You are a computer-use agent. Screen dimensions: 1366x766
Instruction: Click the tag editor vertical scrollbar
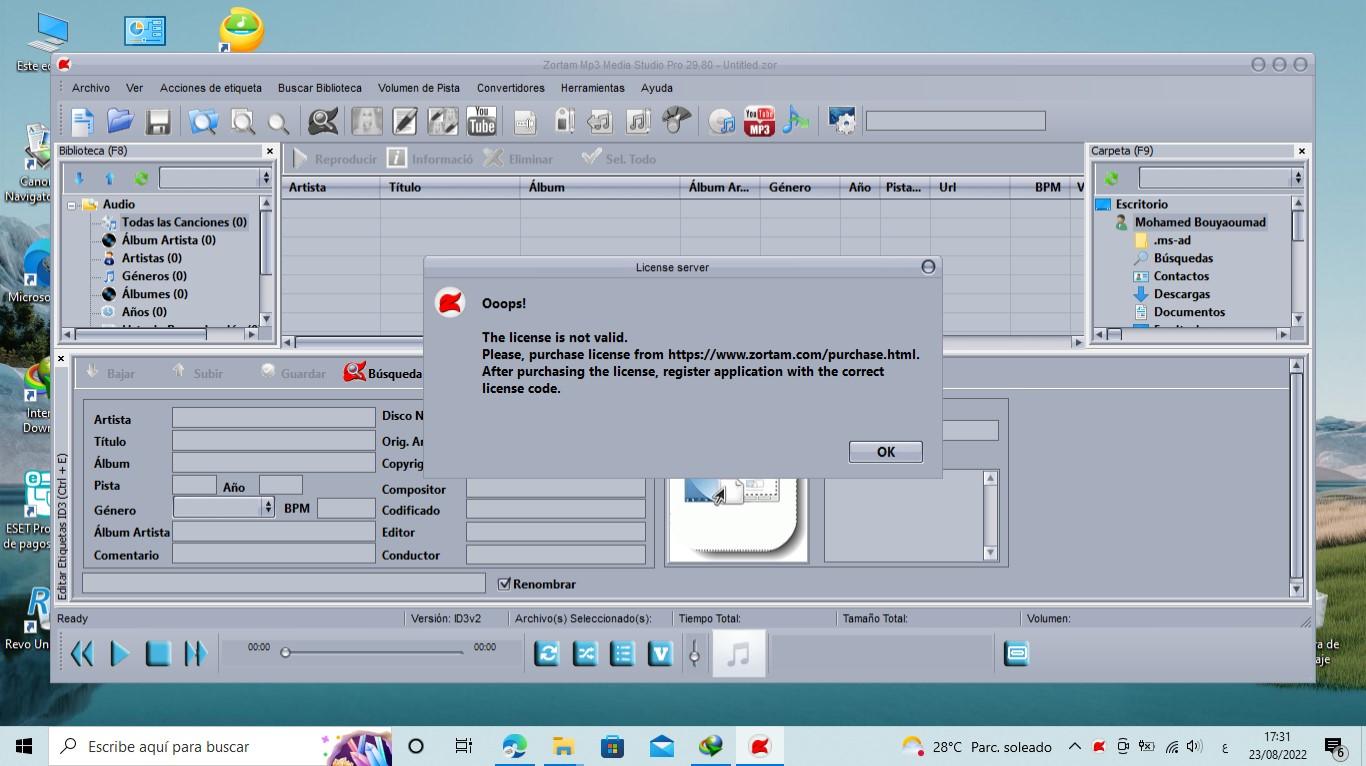pos(1297,477)
